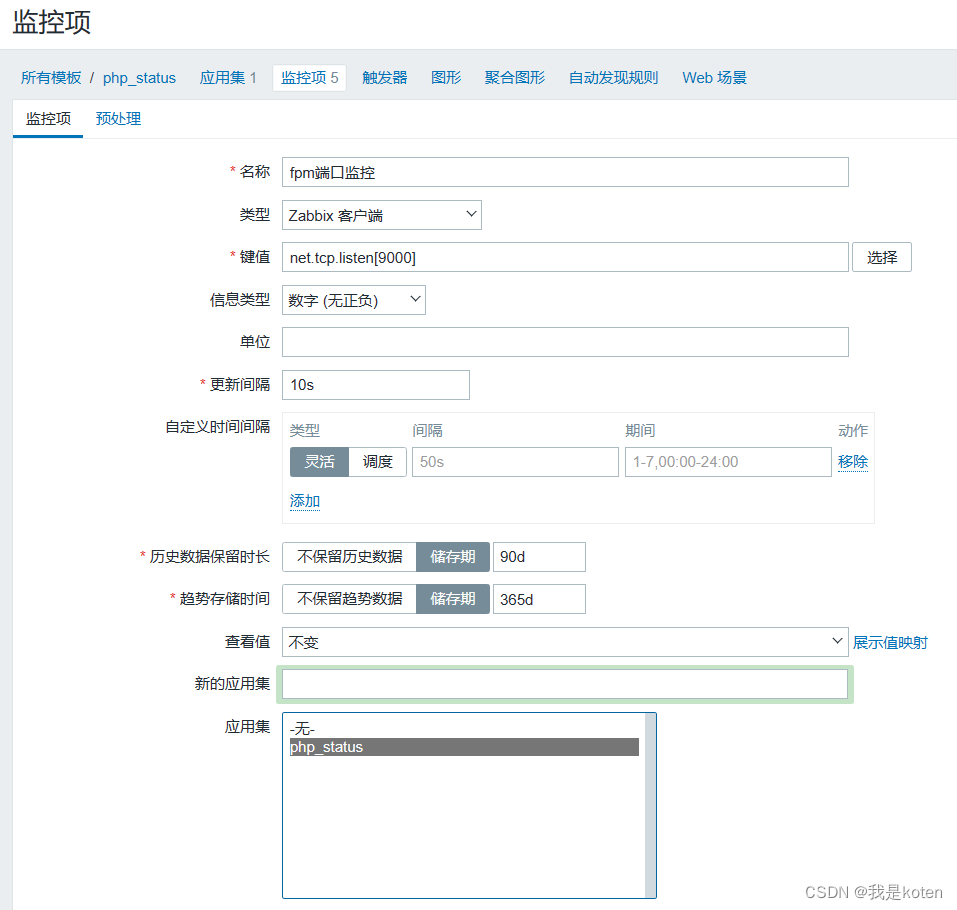Select php_status in 应用集 list
Viewport: 957px width, 910px height.
[x=463, y=747]
